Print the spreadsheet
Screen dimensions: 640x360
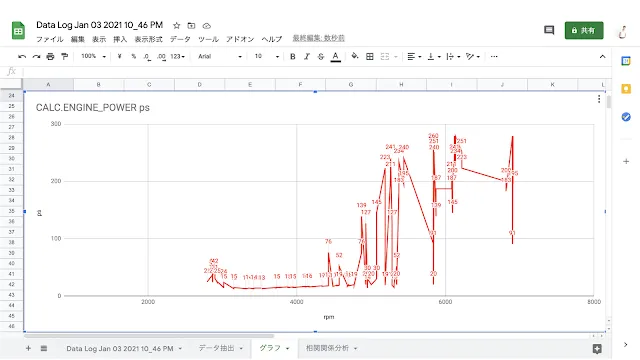coord(50,56)
